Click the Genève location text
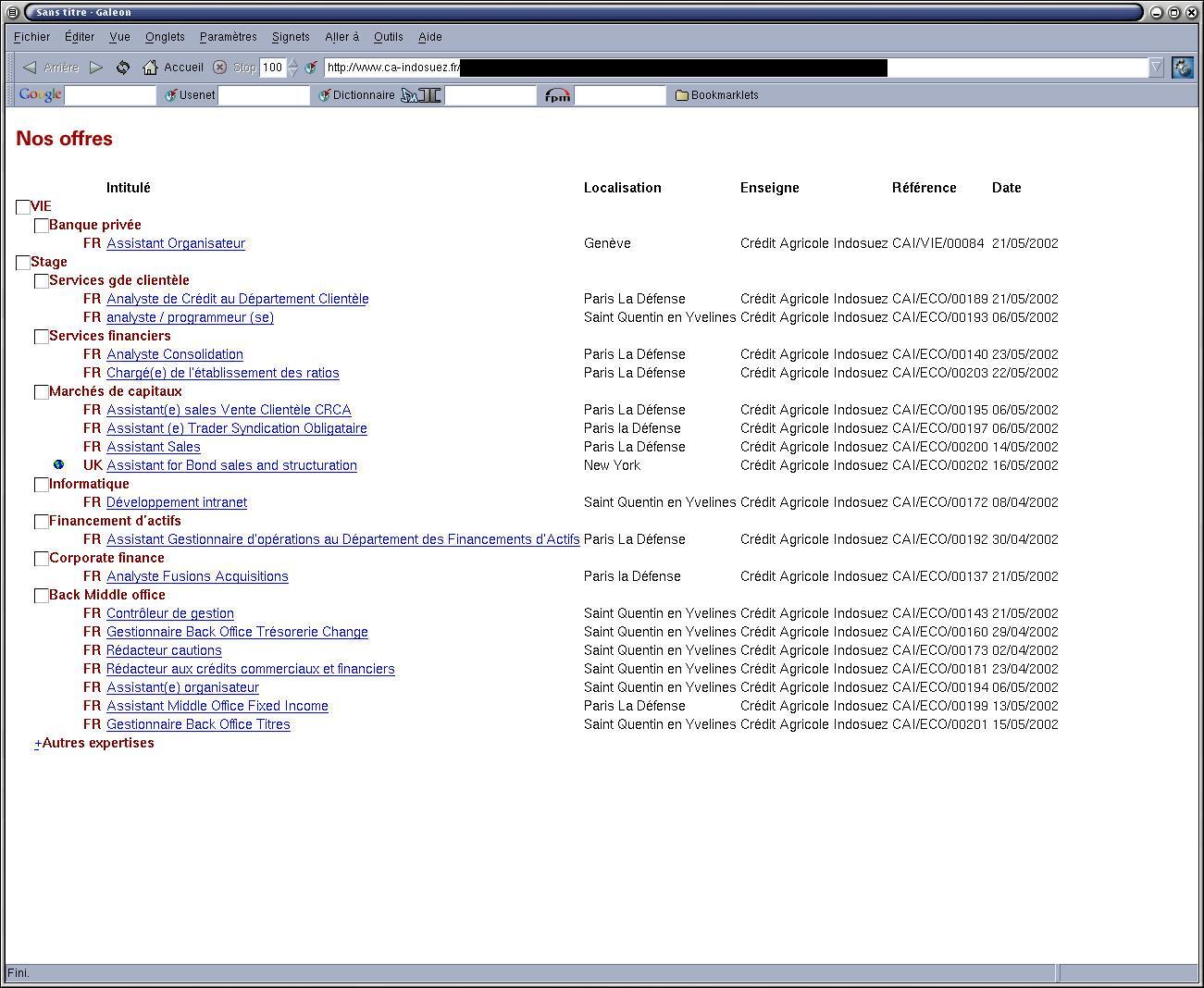The width and height of the screenshot is (1204, 988). (607, 243)
